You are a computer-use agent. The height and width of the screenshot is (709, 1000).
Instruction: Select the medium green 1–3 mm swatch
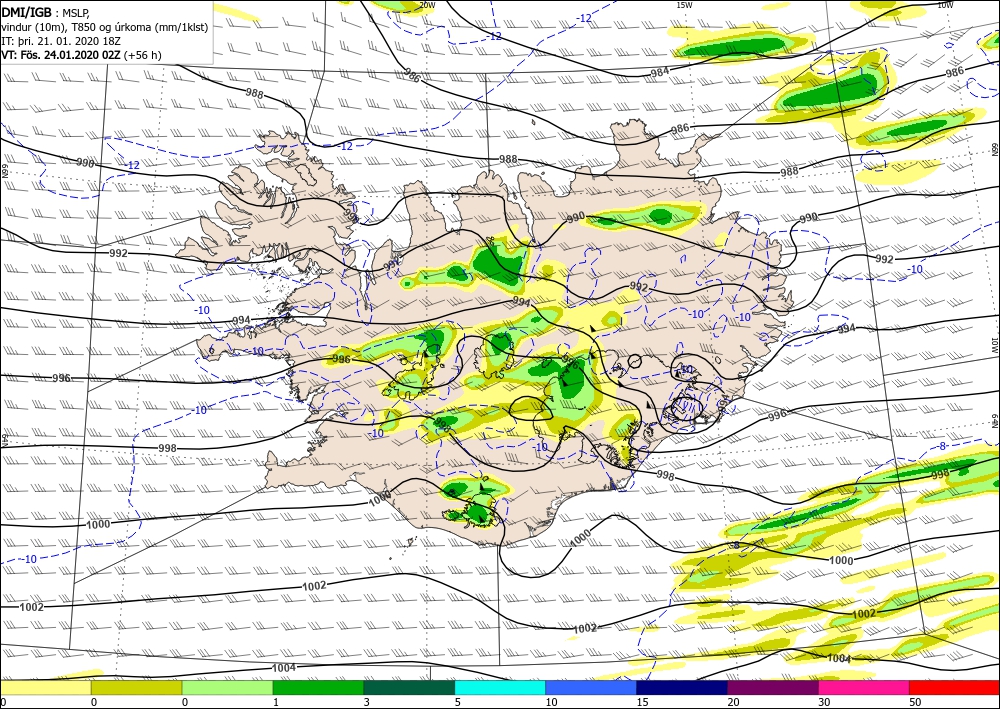(x=318, y=687)
